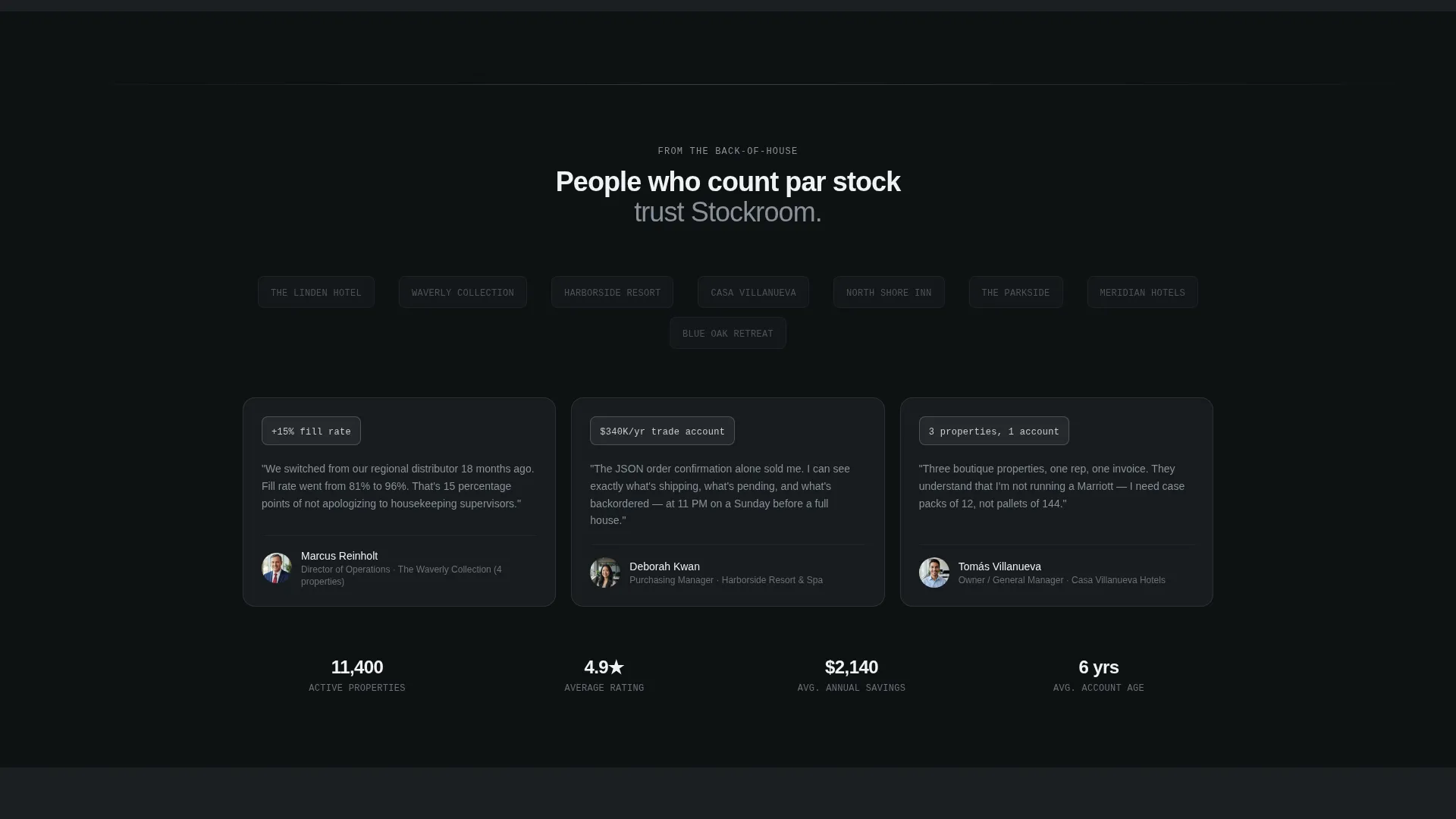Viewport: 1456px width, 819px height.
Task: Select The Linden Hotel logo chip
Action: click(316, 292)
